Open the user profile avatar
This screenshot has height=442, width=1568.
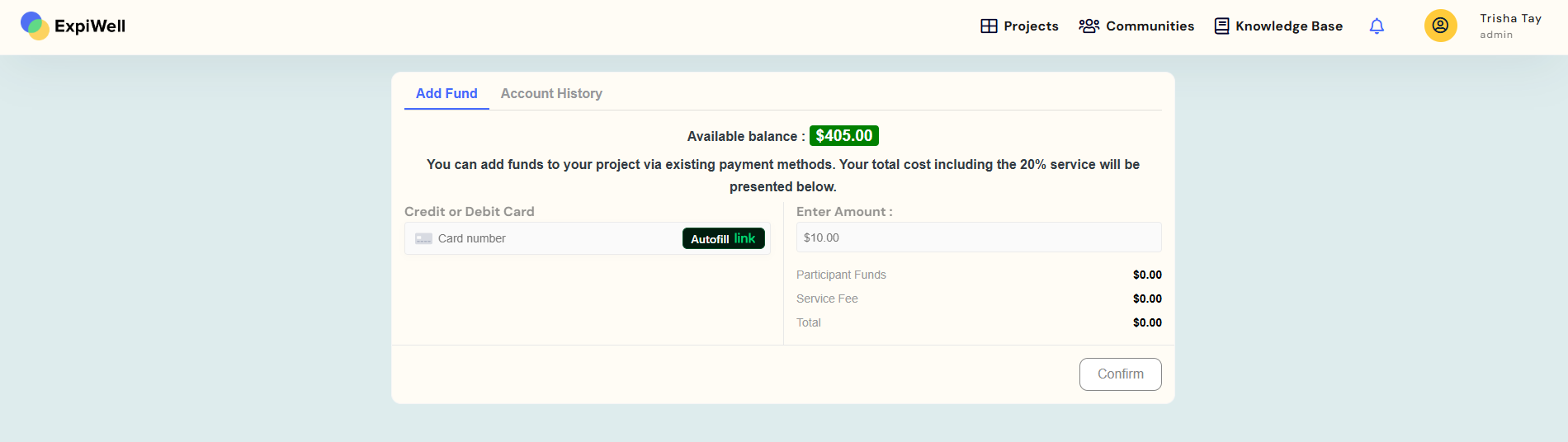click(x=1440, y=26)
